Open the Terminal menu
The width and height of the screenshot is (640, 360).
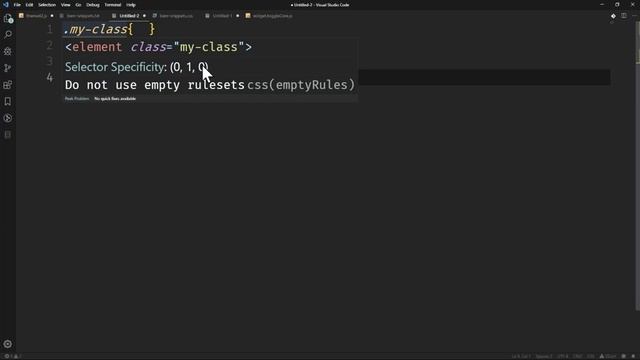[x=113, y=5]
